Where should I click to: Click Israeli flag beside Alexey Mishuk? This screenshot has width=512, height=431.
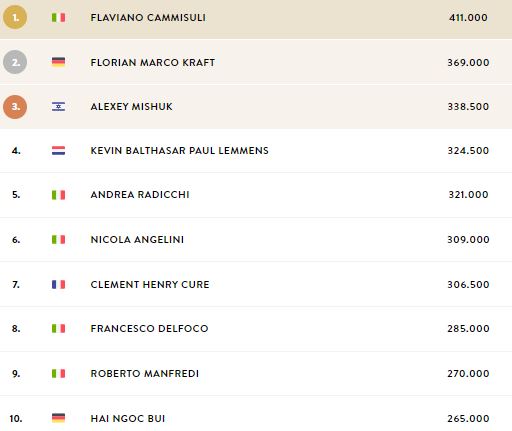58,107
